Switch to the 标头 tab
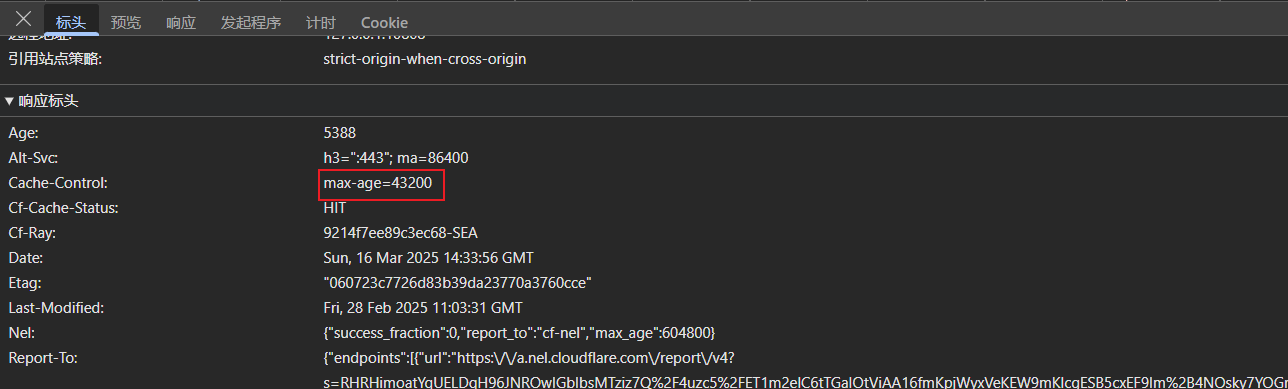This screenshot has width=1288, height=389. click(x=71, y=22)
